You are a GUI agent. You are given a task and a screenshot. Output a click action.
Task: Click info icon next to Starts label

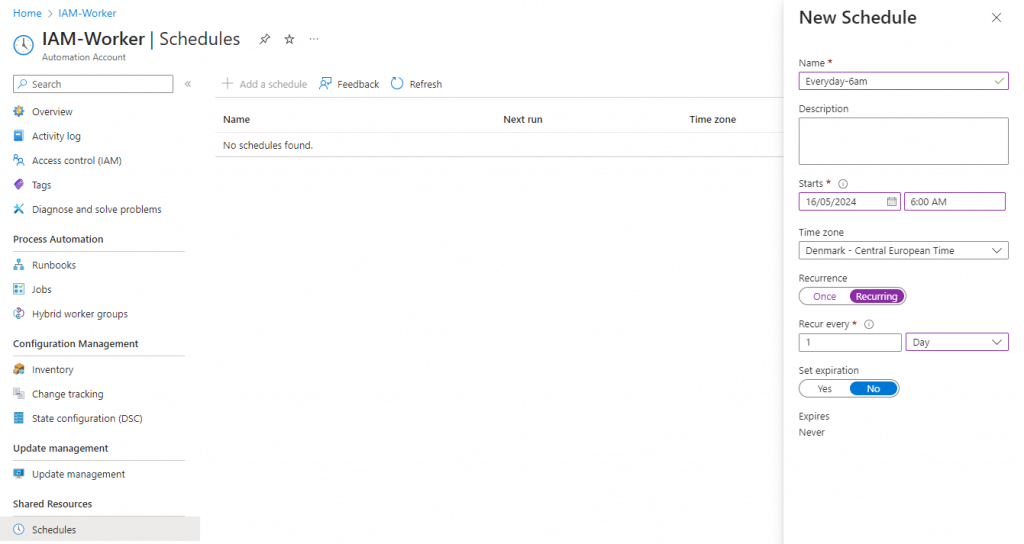[843, 184]
